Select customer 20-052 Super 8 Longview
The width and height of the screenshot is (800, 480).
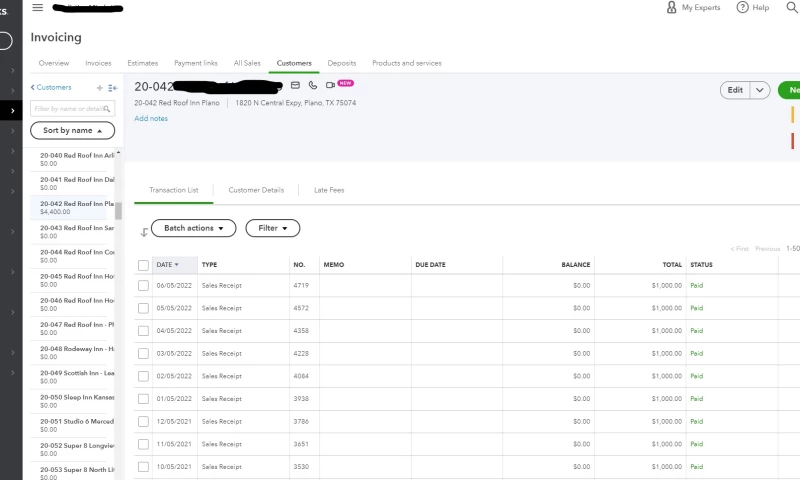click(x=72, y=449)
